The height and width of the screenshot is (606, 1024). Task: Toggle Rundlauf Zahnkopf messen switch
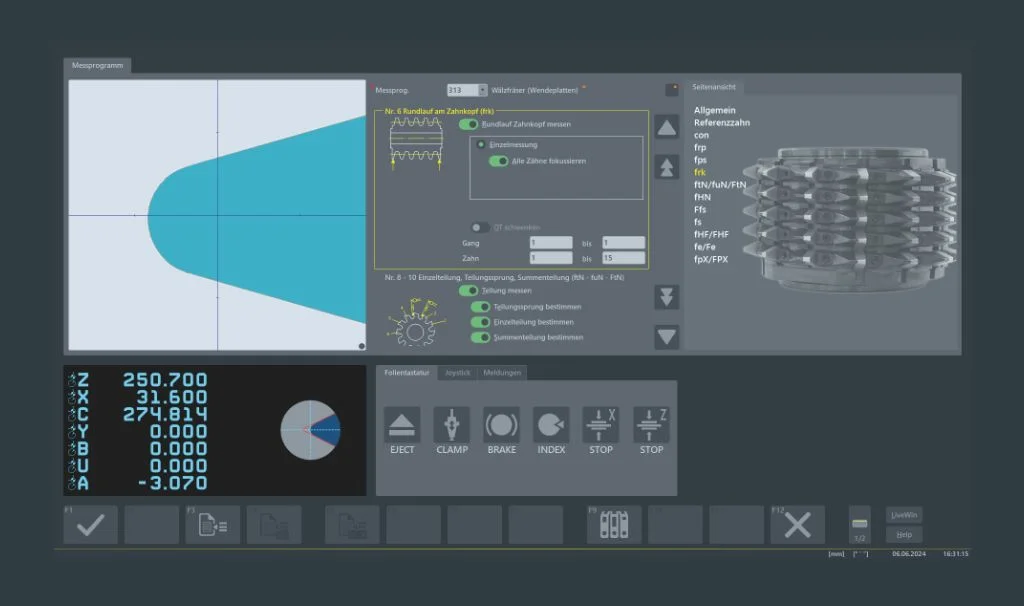(468, 124)
